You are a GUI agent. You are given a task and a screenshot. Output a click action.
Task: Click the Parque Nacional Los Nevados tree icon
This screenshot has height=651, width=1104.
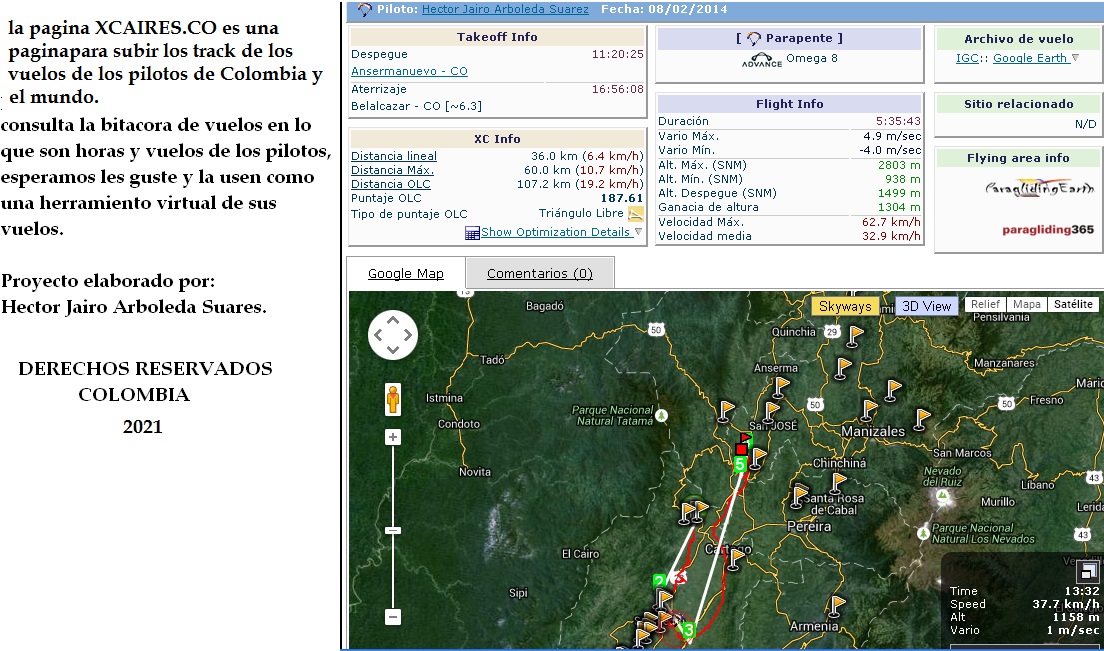point(923,533)
